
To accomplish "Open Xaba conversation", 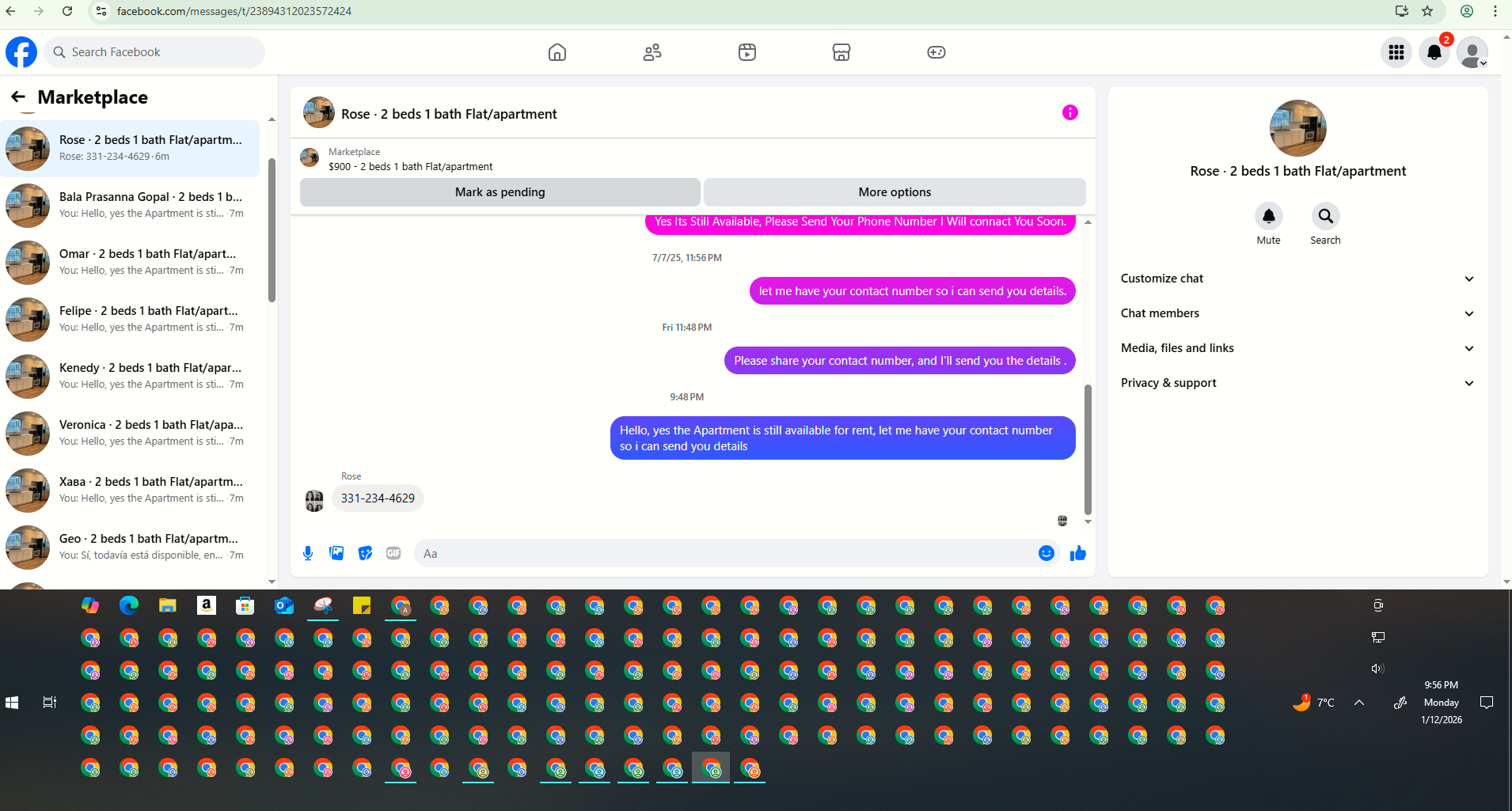I will pyautogui.click(x=131, y=491).
